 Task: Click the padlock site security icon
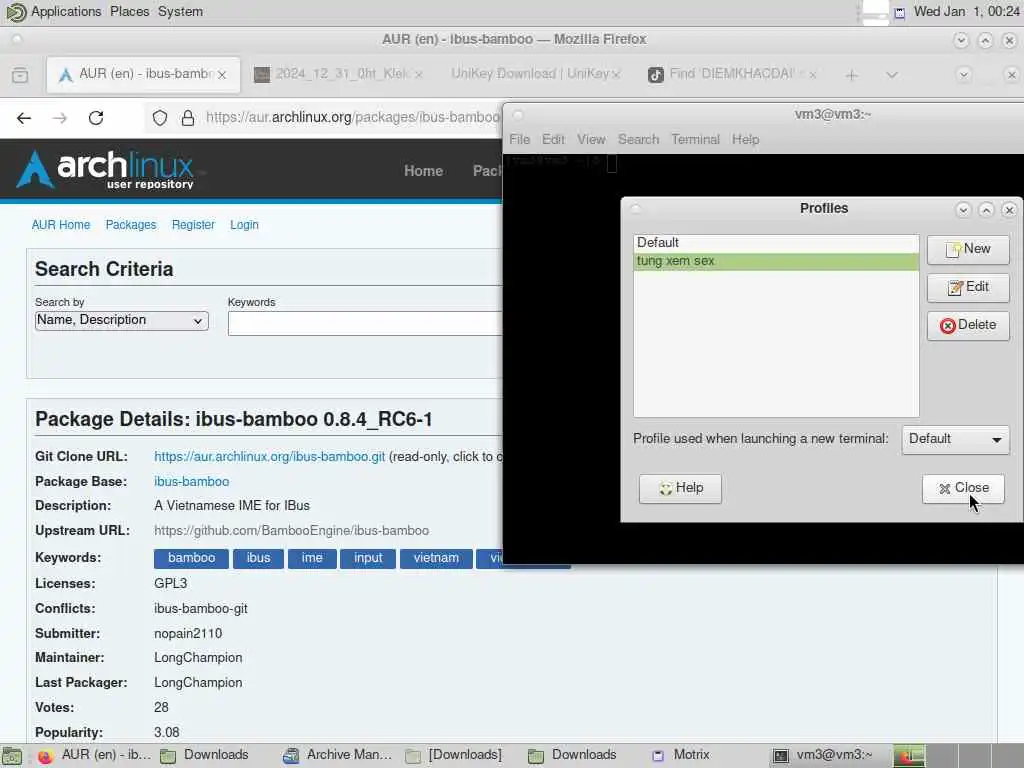tap(188, 118)
